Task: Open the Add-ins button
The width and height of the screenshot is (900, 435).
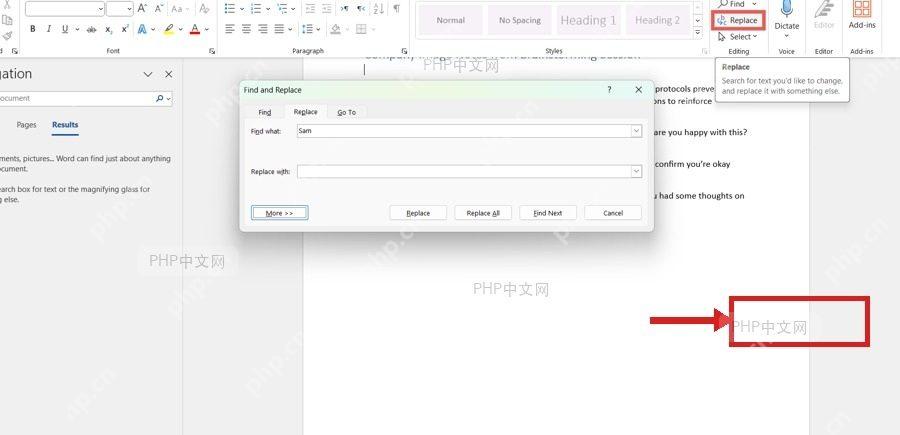Action: pos(862,15)
